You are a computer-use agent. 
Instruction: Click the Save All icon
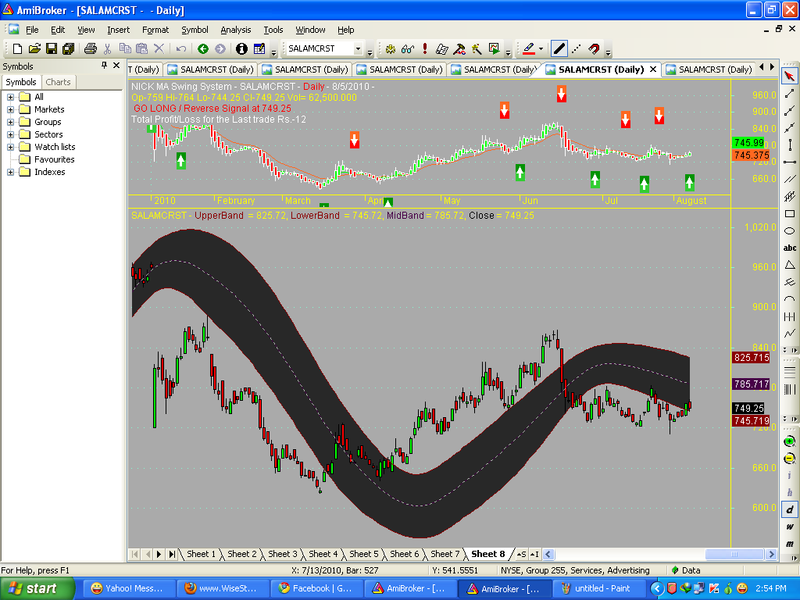tap(68, 49)
